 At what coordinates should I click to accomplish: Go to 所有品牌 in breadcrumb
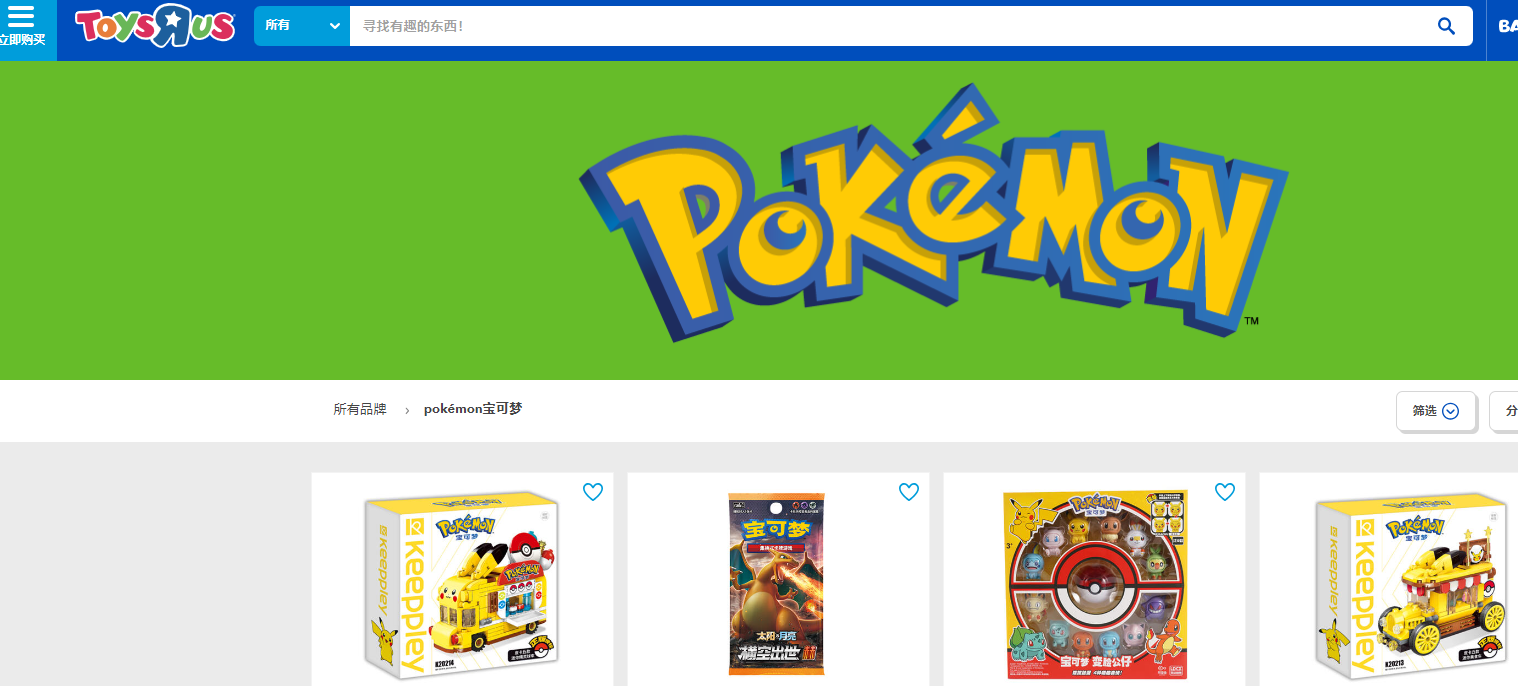(x=360, y=410)
